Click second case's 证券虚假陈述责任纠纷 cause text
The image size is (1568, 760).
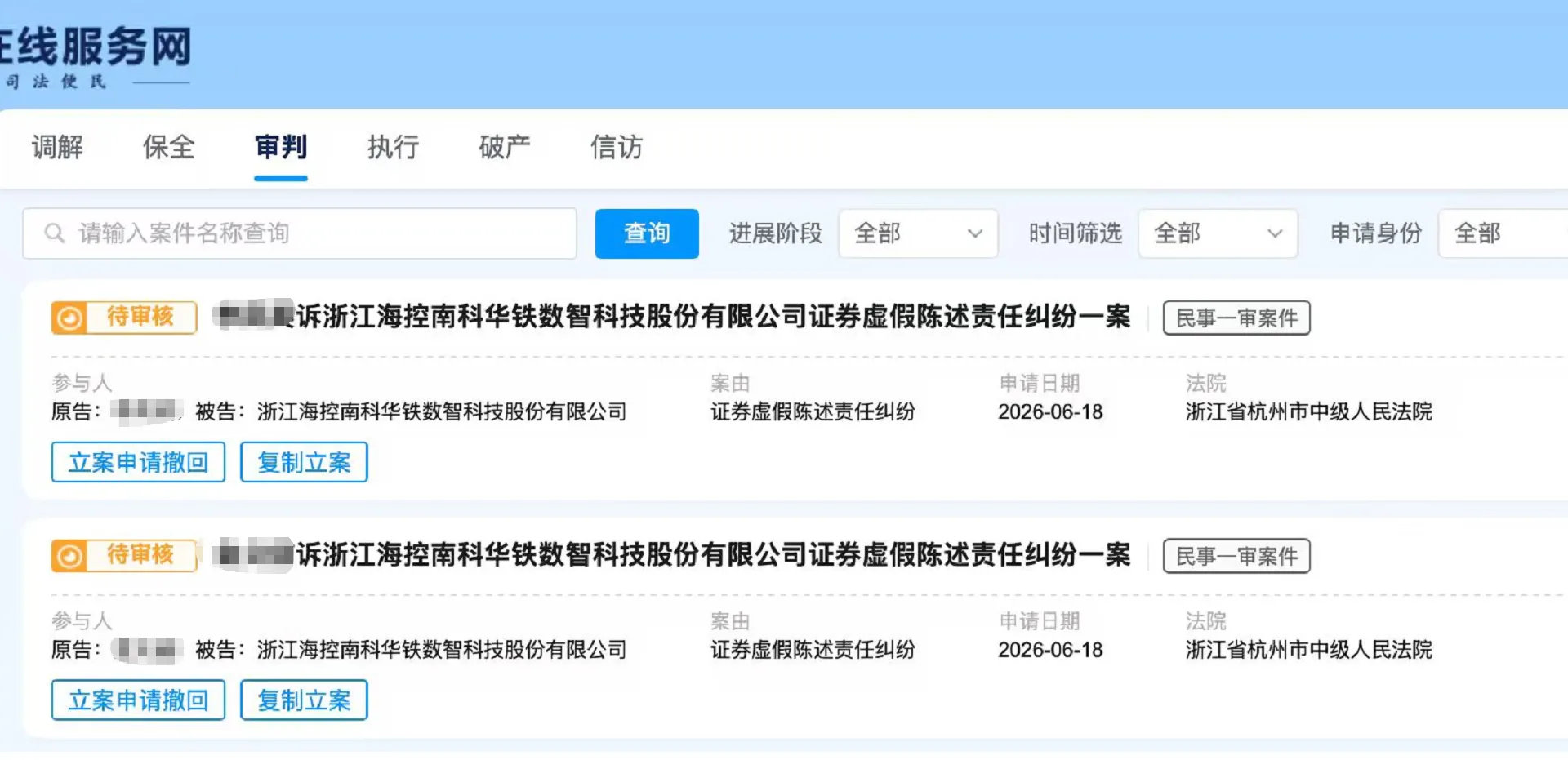pos(813,650)
